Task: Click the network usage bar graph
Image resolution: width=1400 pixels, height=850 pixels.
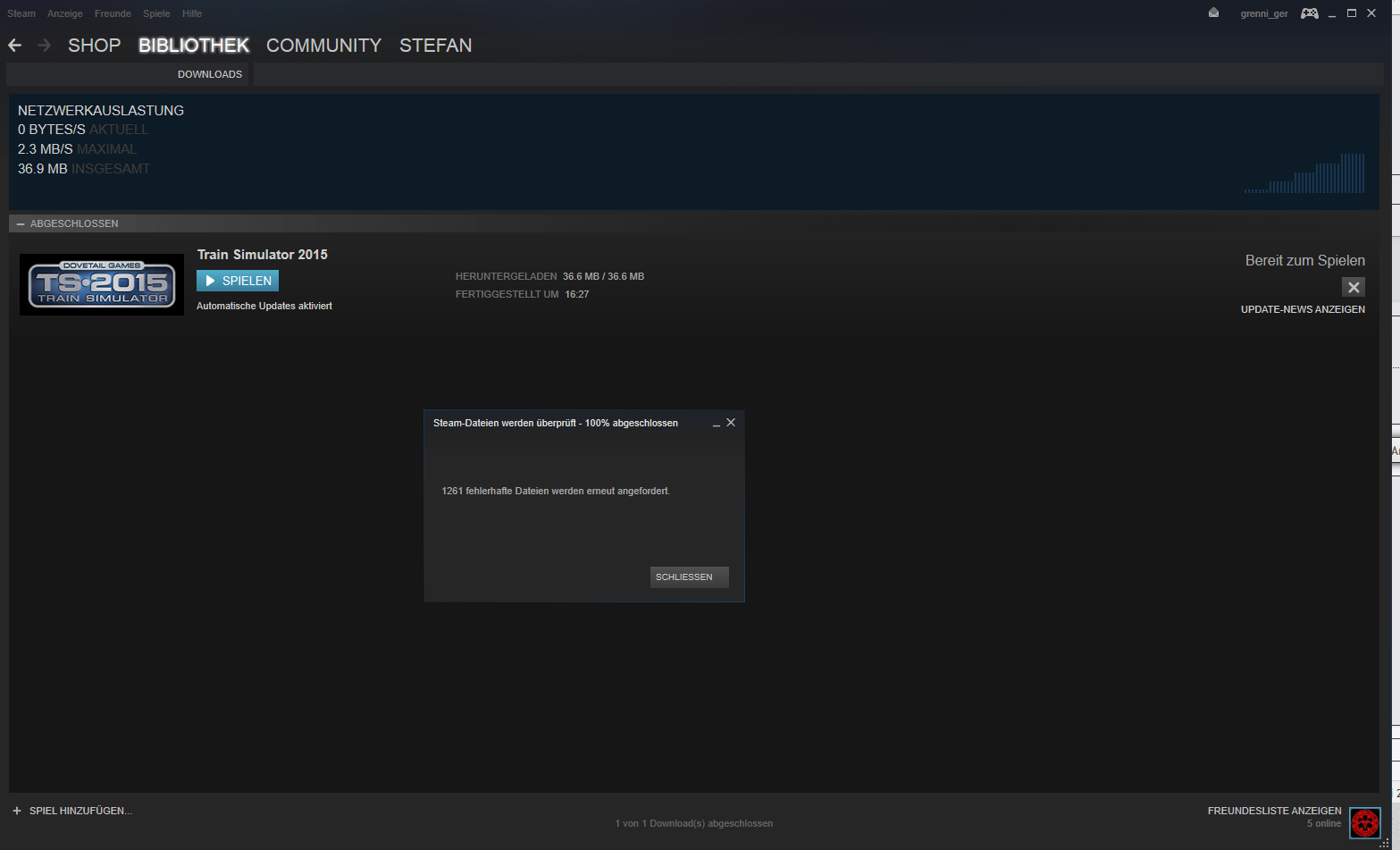Action: point(1304,173)
